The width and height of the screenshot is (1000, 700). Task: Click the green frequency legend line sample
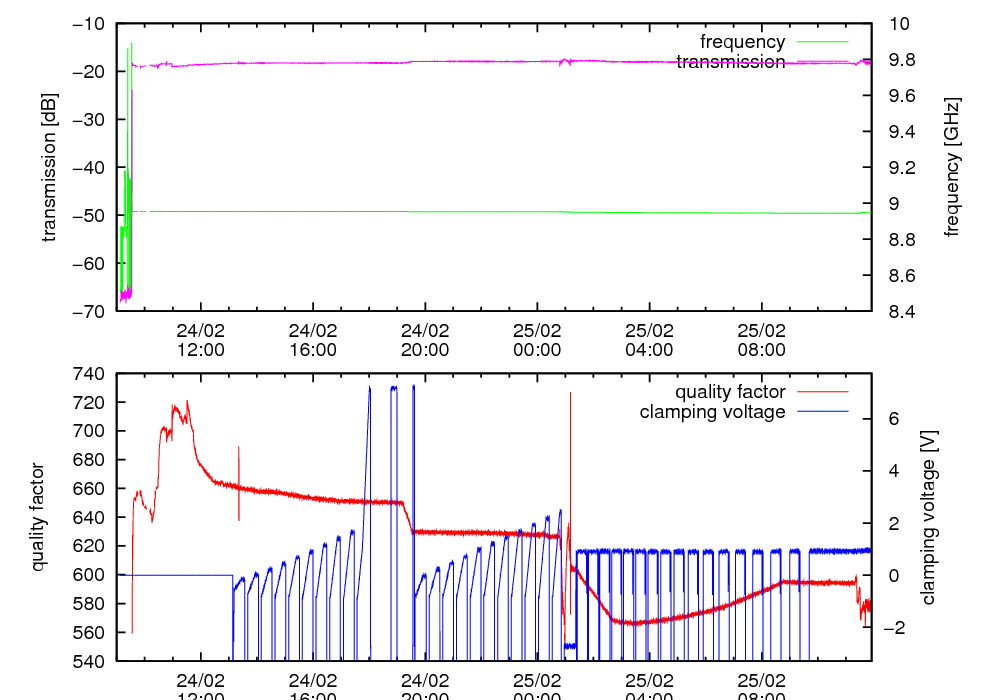[x=820, y=42]
